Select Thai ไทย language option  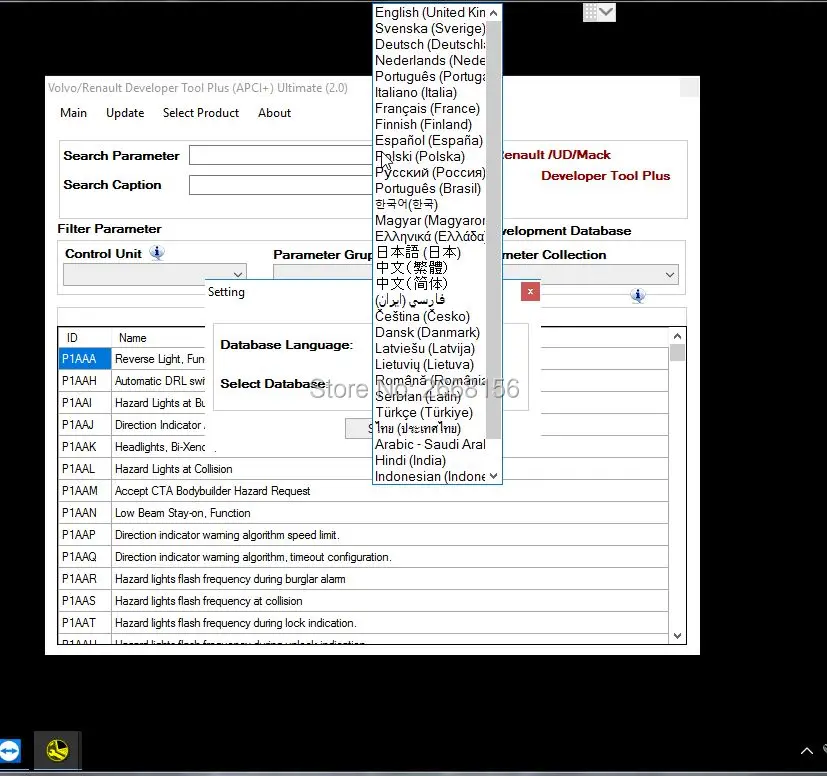pyautogui.click(x=430, y=428)
